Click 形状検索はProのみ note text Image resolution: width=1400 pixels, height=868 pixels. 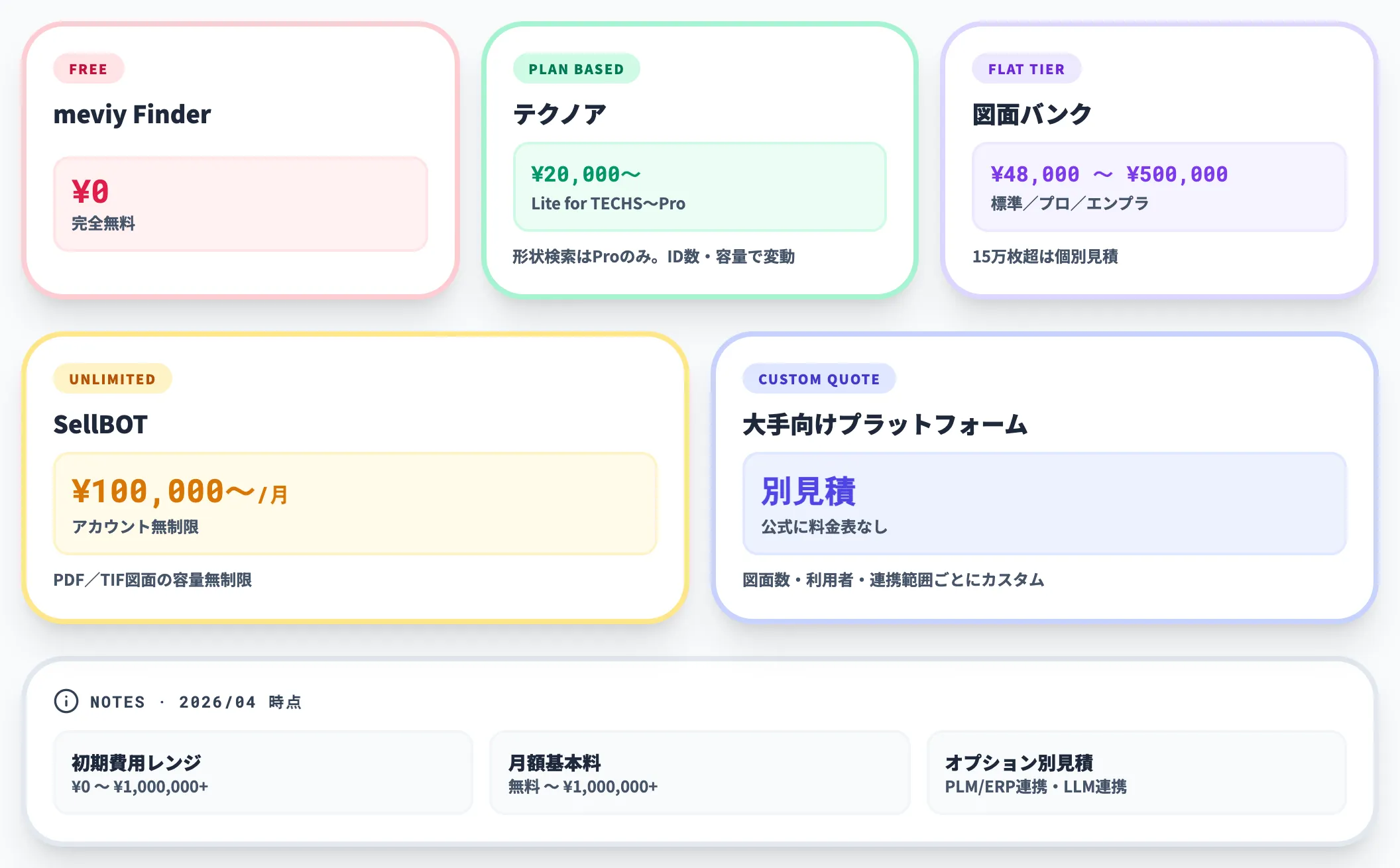coord(653,256)
